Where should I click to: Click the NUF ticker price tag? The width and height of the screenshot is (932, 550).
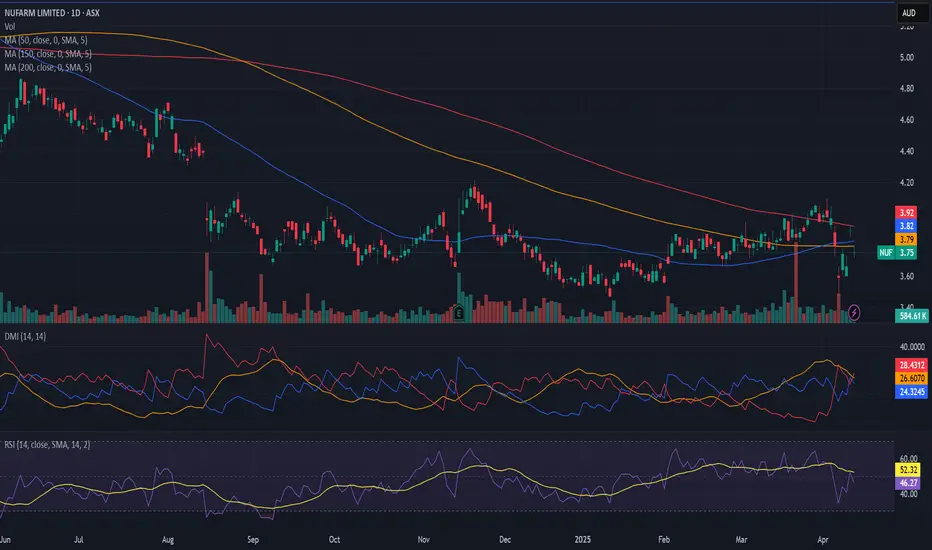pyautogui.click(x=886, y=253)
